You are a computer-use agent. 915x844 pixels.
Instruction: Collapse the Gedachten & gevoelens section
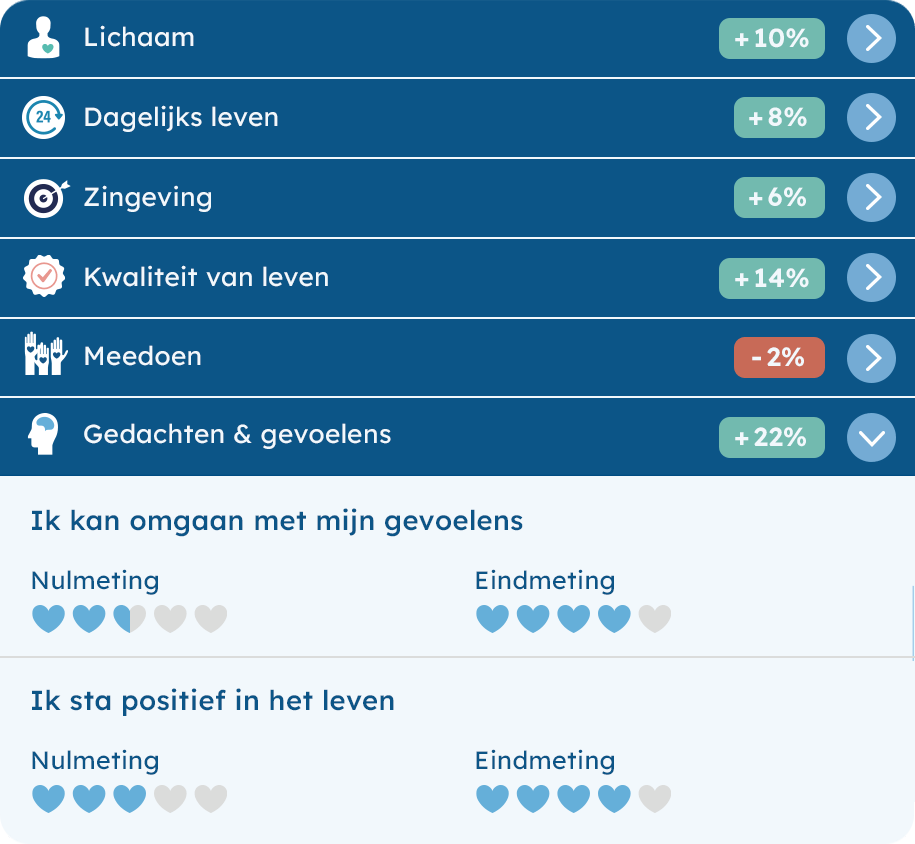tap(871, 438)
